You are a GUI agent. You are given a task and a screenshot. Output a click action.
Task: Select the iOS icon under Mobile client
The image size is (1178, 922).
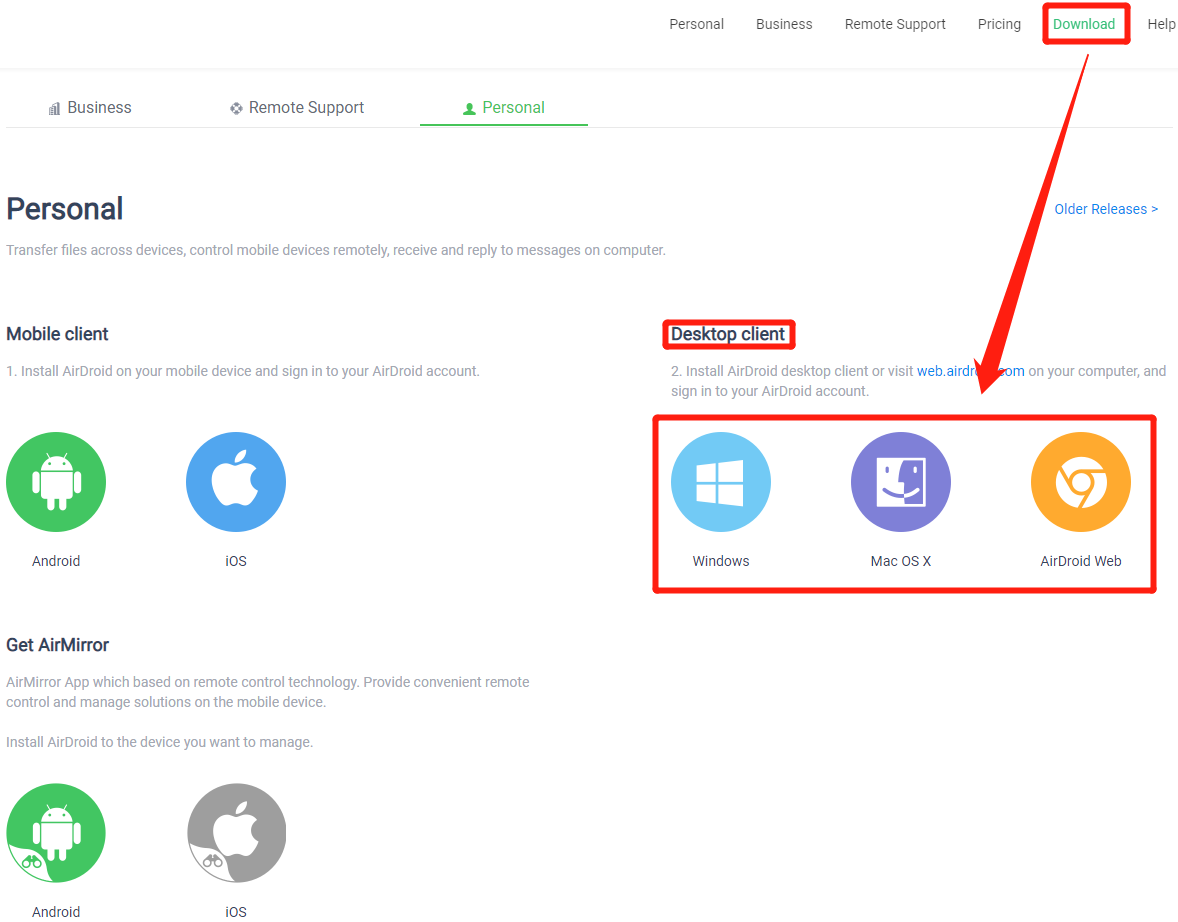236,481
